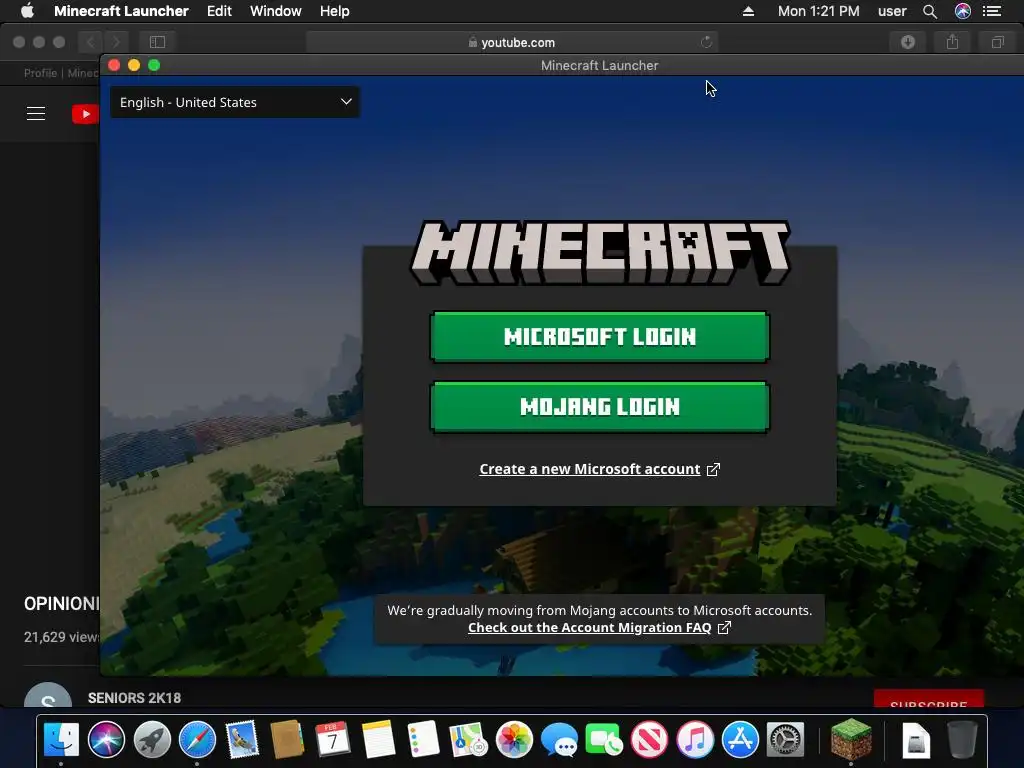Close the Minecraft Launcher window
This screenshot has height=768, width=1024.
[114, 65]
